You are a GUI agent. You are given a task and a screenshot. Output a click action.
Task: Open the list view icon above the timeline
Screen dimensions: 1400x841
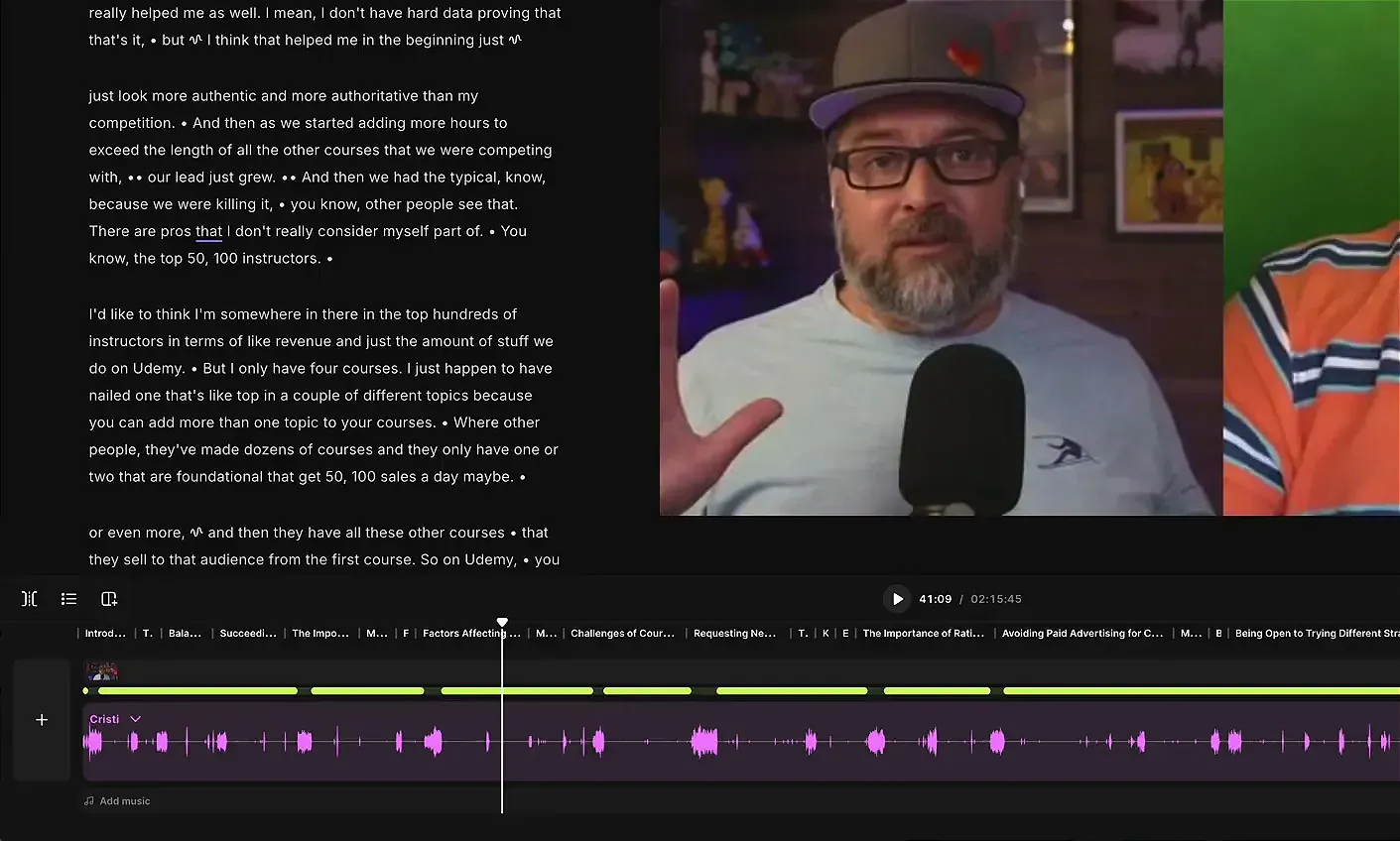(68, 599)
